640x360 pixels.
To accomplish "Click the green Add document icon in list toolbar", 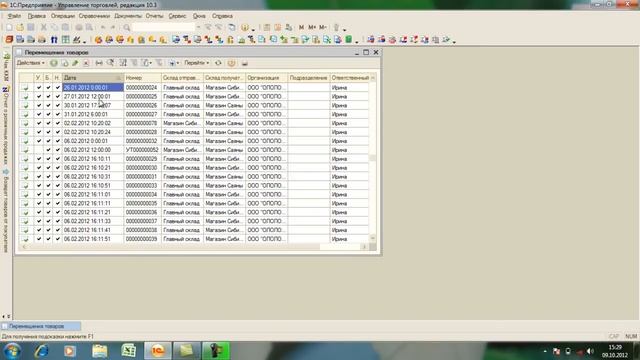I will tap(53, 63).
